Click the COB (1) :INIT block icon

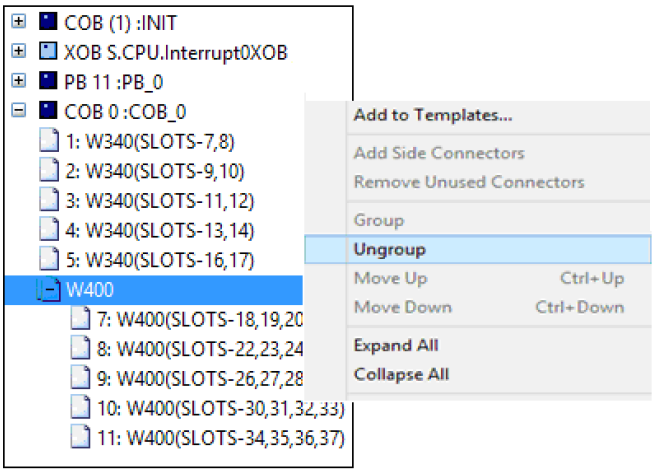(x=48, y=21)
